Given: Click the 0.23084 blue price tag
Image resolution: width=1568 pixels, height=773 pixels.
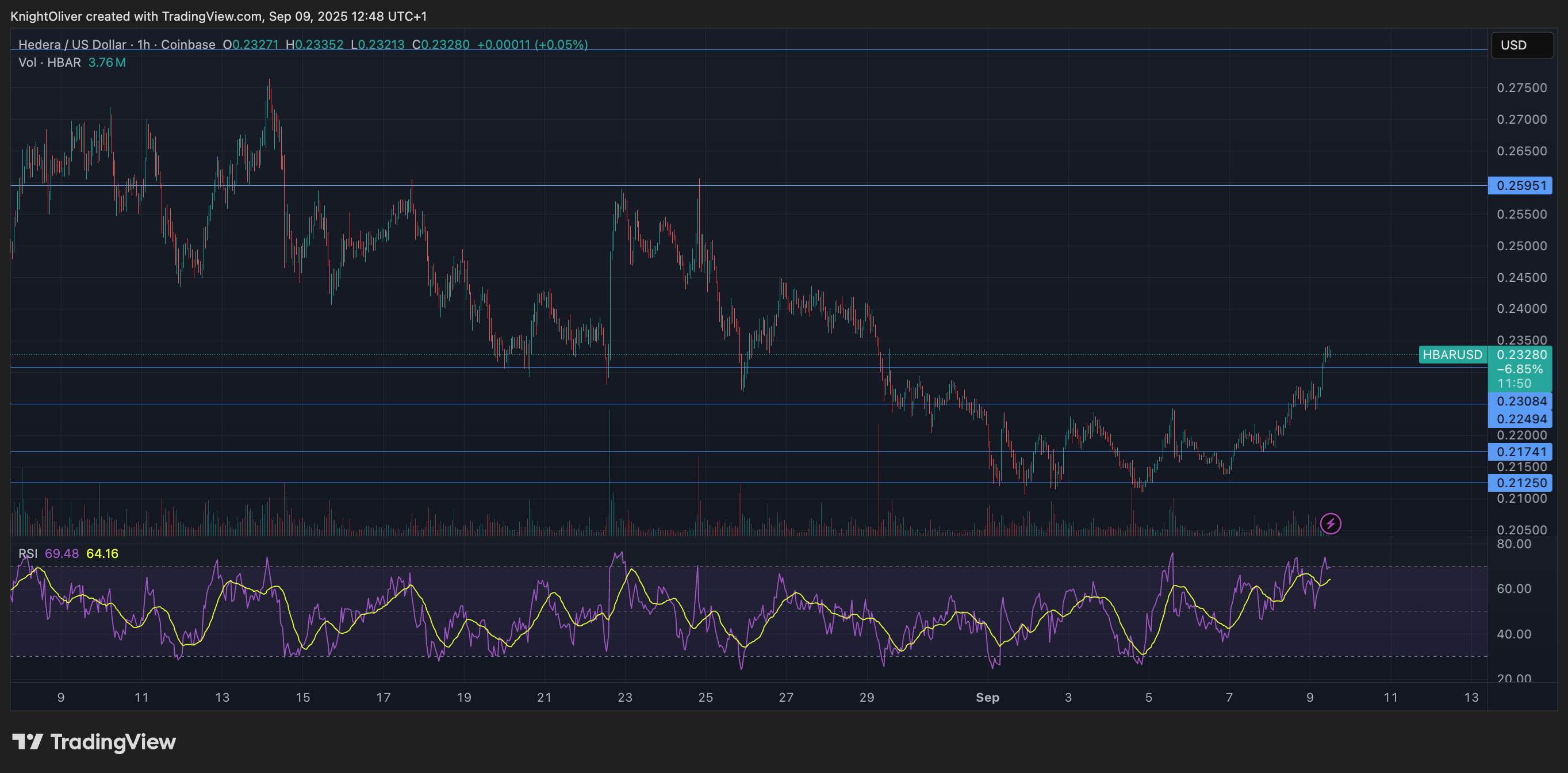Looking at the screenshot, I should pyautogui.click(x=1520, y=401).
